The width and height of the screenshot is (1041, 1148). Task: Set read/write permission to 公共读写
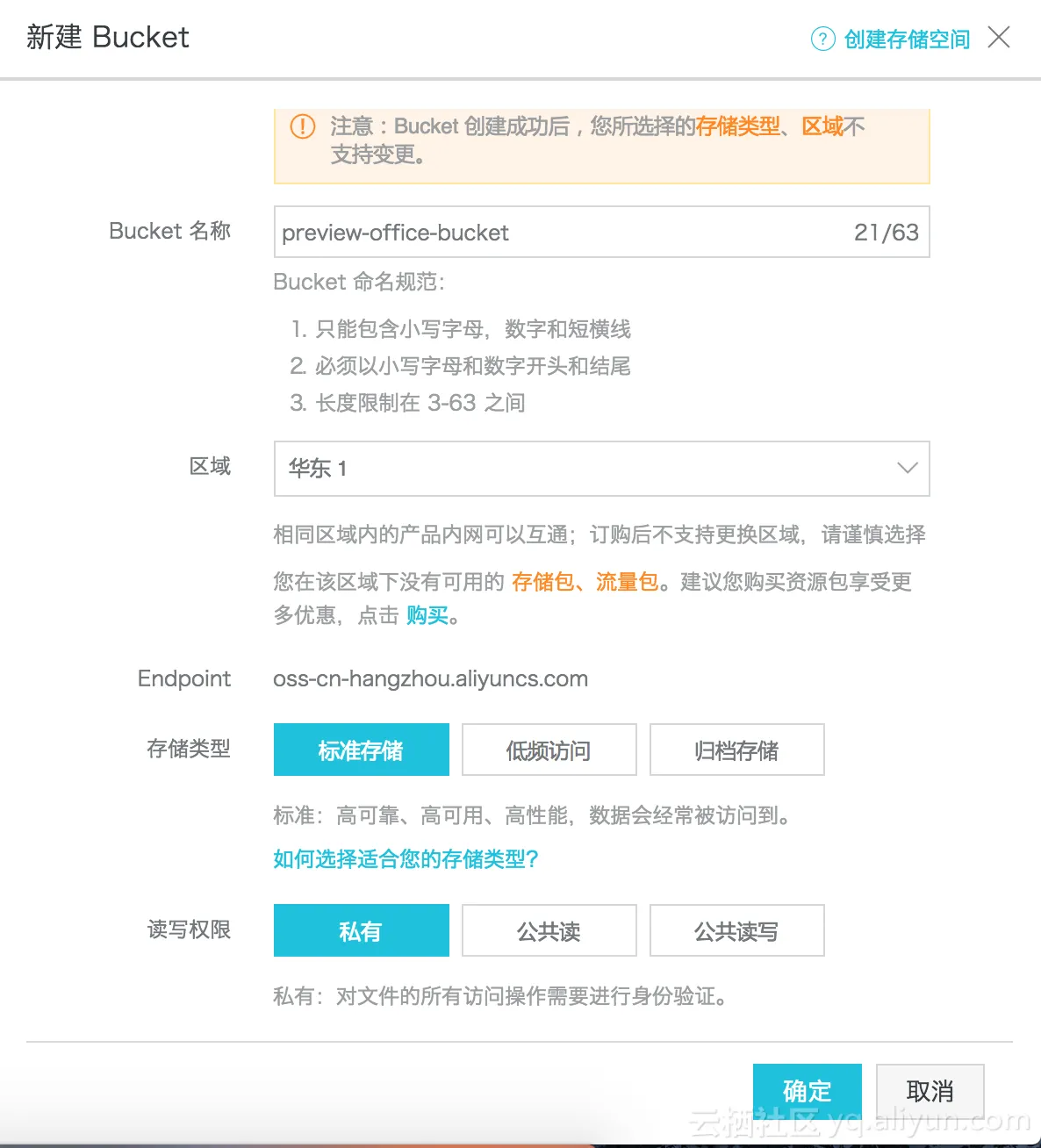[x=736, y=931]
